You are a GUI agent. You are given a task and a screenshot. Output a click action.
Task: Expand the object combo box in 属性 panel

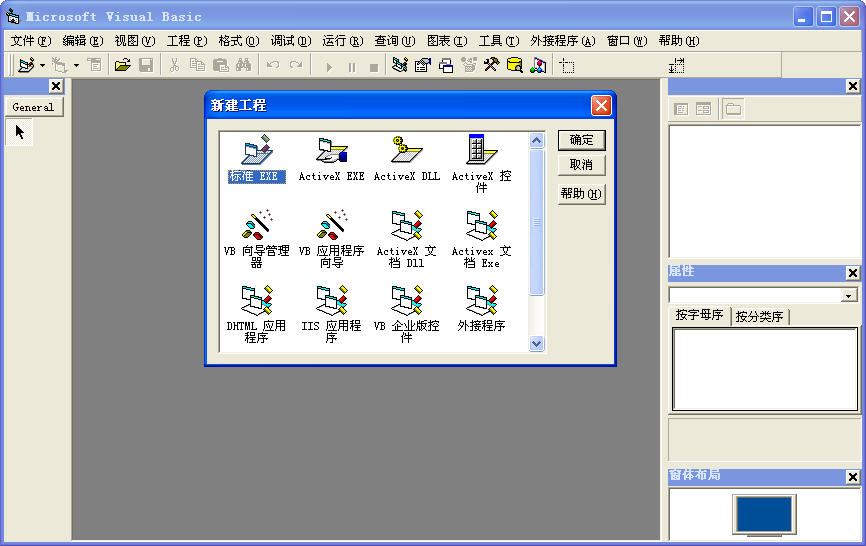point(849,296)
